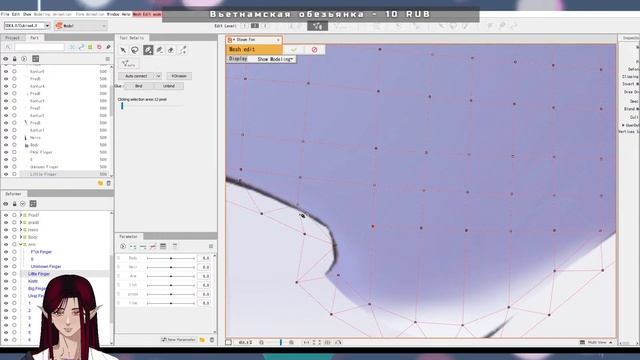Image resolution: width=640 pixels, height=360 pixels.
Task: Click the list view icon in the Parameter toolbar
Action: tap(163, 246)
